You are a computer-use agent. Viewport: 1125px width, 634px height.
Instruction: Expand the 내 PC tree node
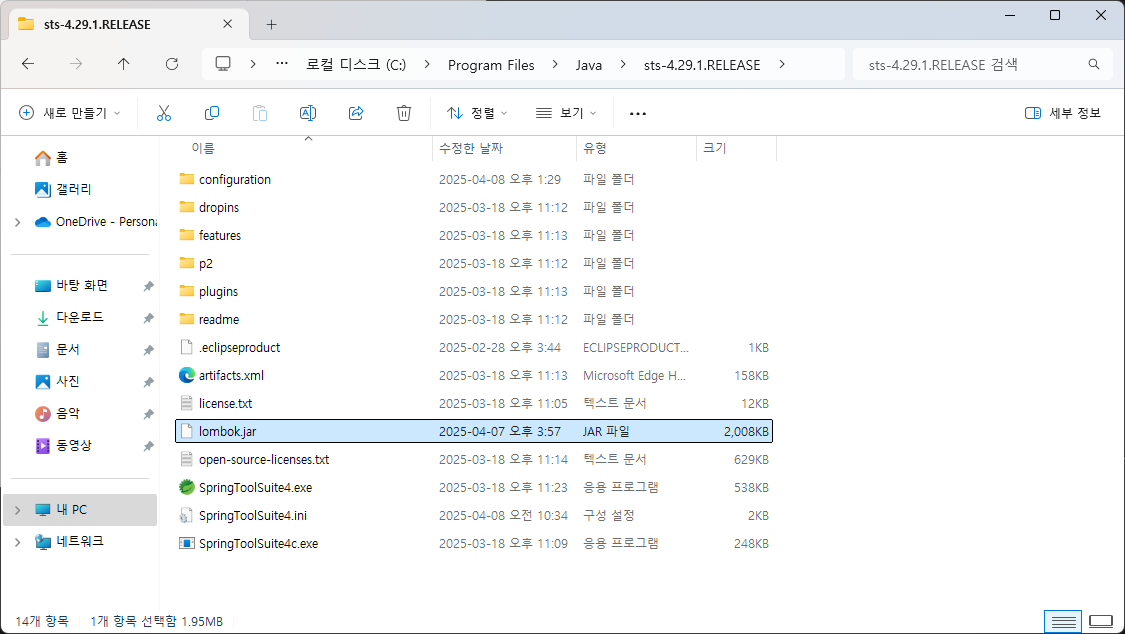[17, 510]
